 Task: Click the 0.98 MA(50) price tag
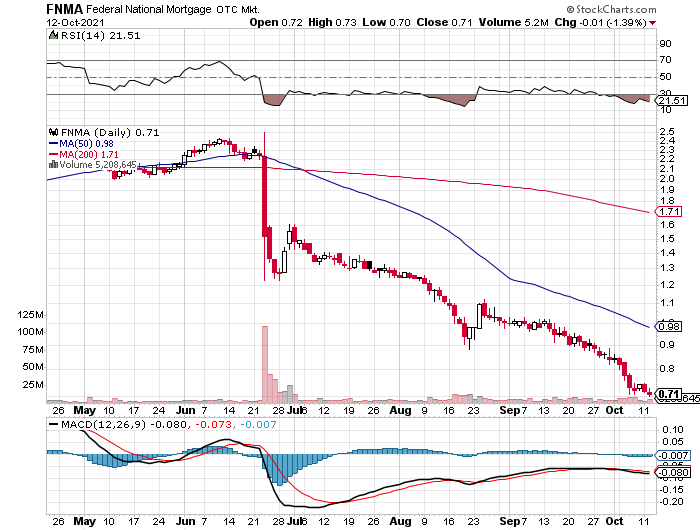670,326
